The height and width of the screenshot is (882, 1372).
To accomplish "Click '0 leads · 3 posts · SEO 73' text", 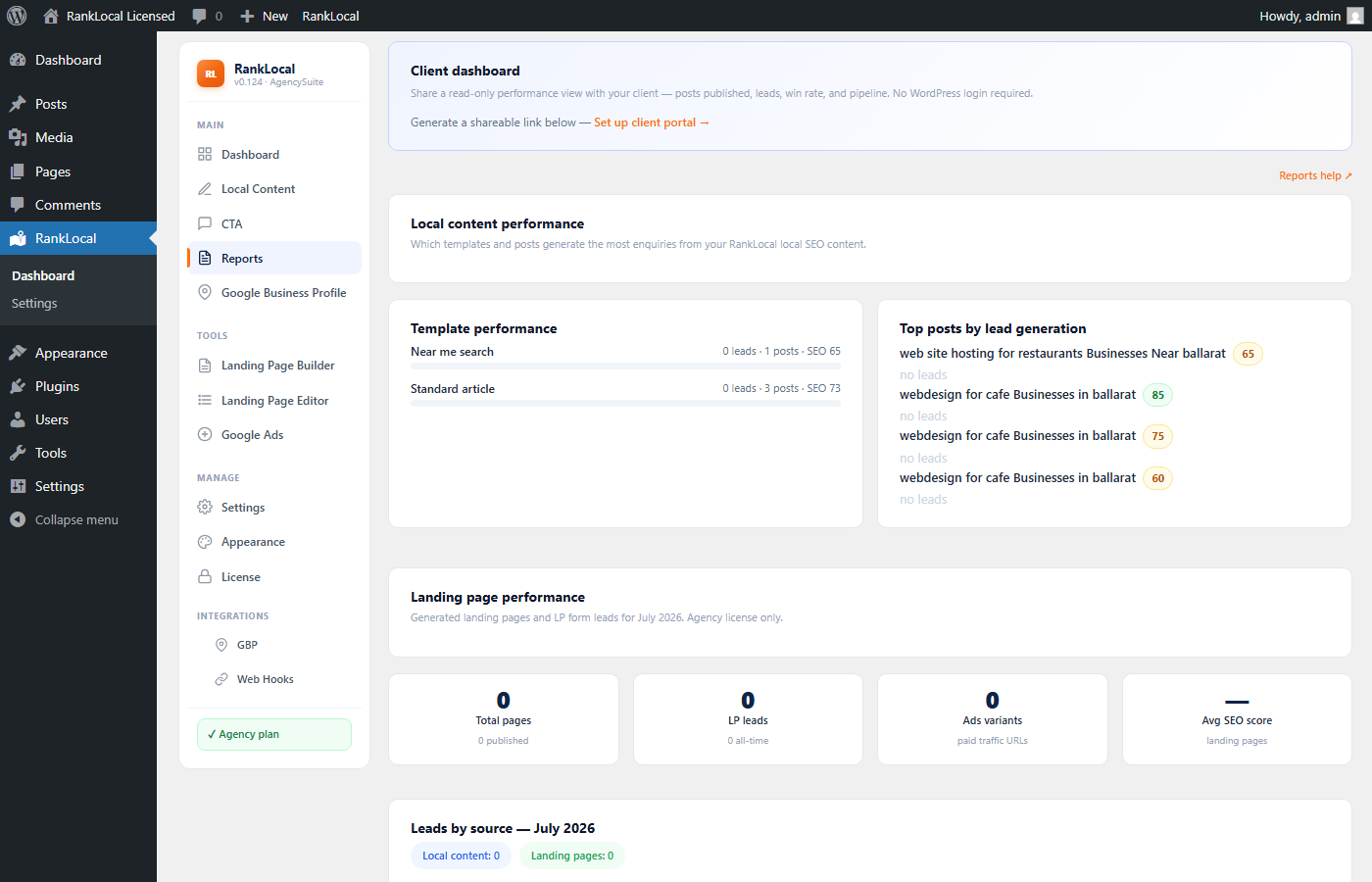I will [782, 388].
